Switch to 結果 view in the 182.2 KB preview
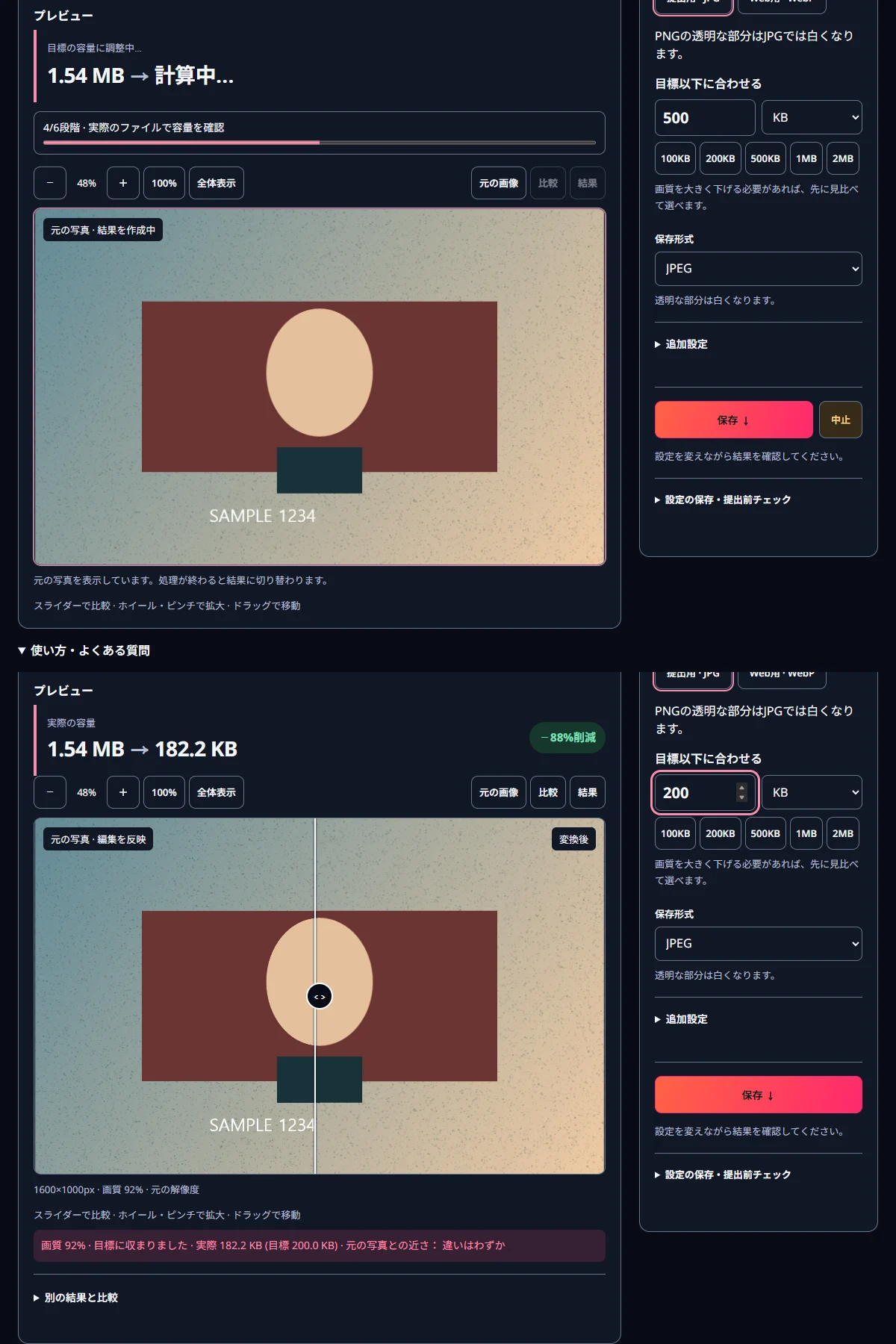The width and height of the screenshot is (896, 1344). [x=588, y=792]
